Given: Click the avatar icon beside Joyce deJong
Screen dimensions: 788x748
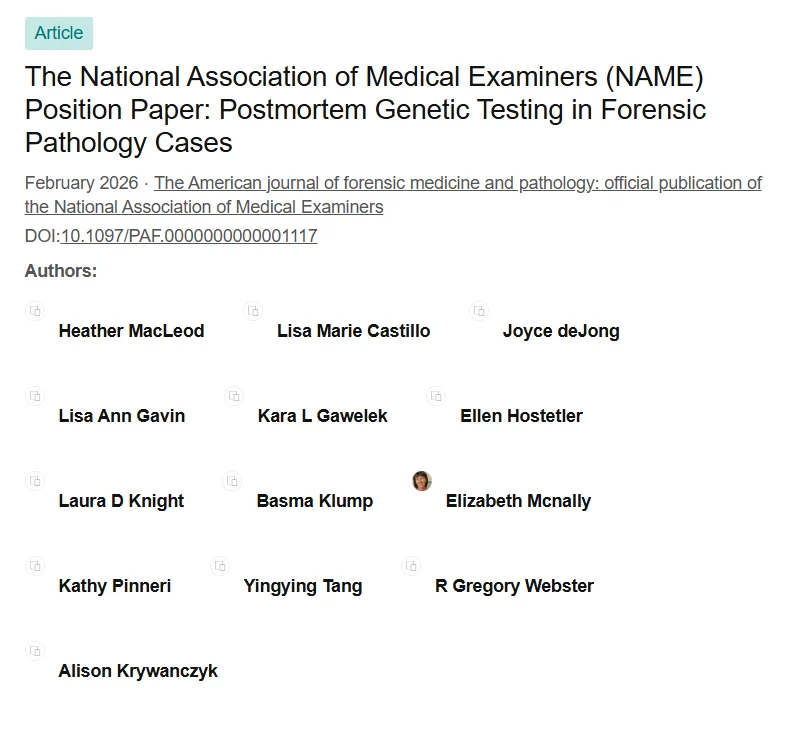Looking at the screenshot, I should point(479,311).
